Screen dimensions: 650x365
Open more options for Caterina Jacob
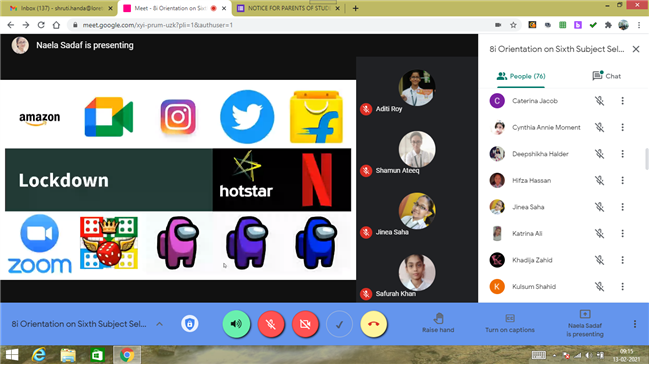[622, 101]
